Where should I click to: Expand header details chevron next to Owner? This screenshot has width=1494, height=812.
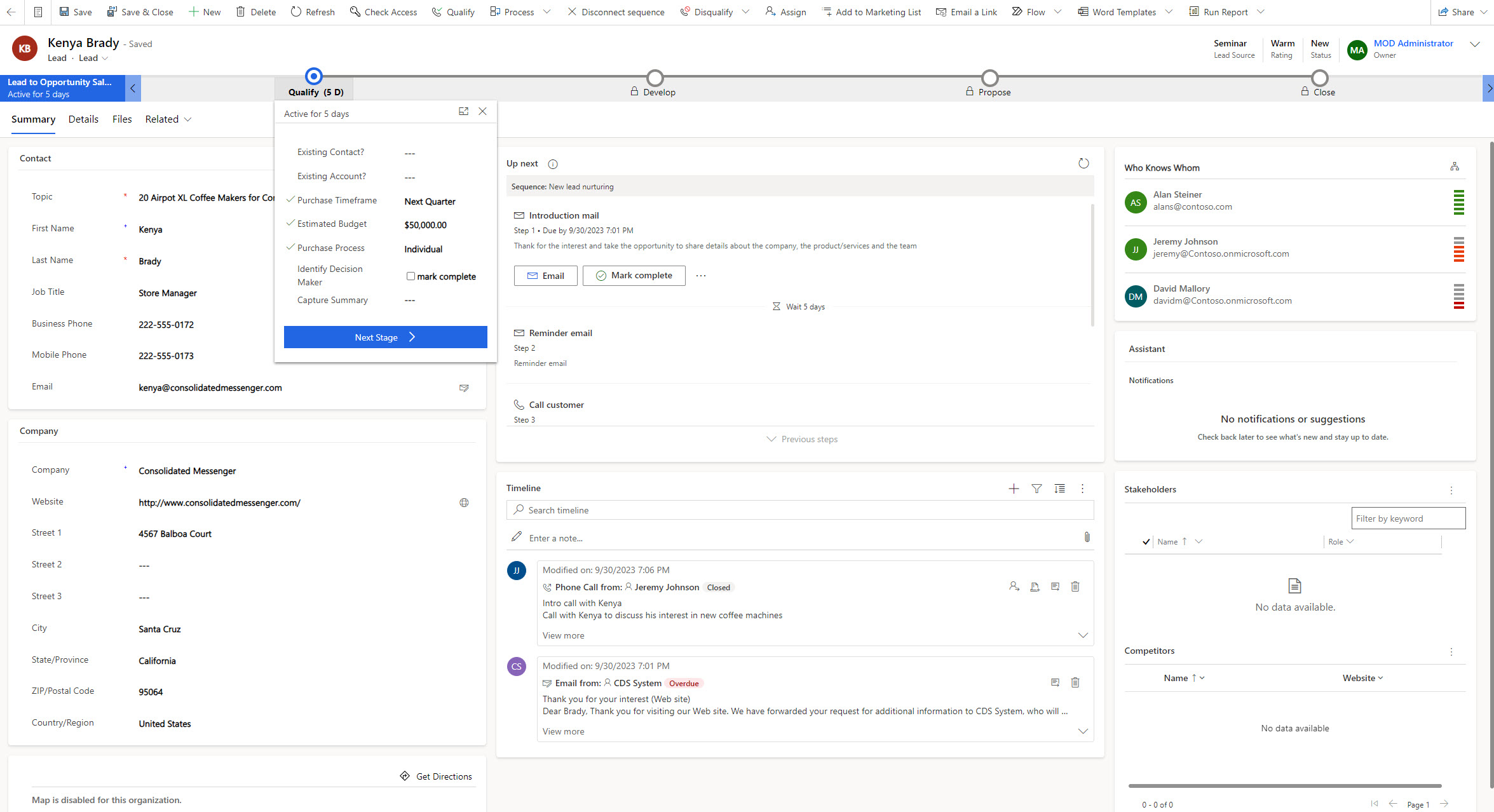(1475, 44)
